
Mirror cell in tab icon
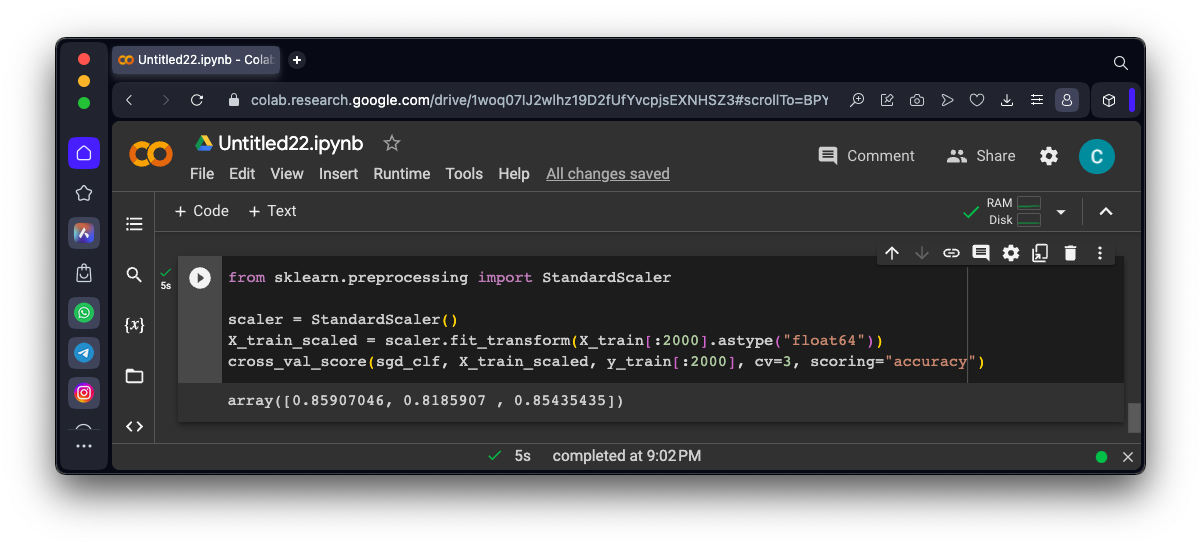(1040, 253)
